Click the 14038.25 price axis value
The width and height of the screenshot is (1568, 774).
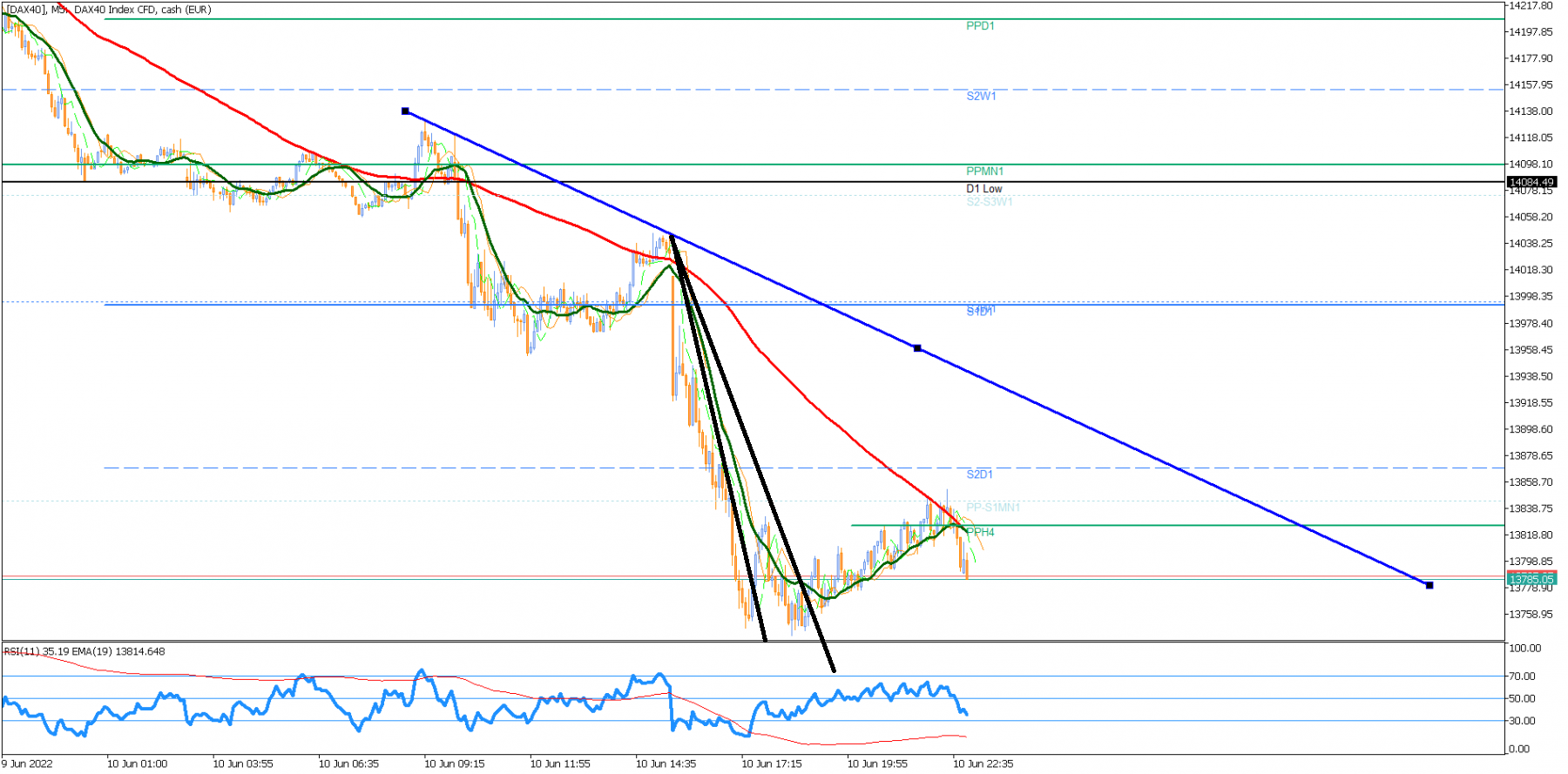[x=1531, y=244]
